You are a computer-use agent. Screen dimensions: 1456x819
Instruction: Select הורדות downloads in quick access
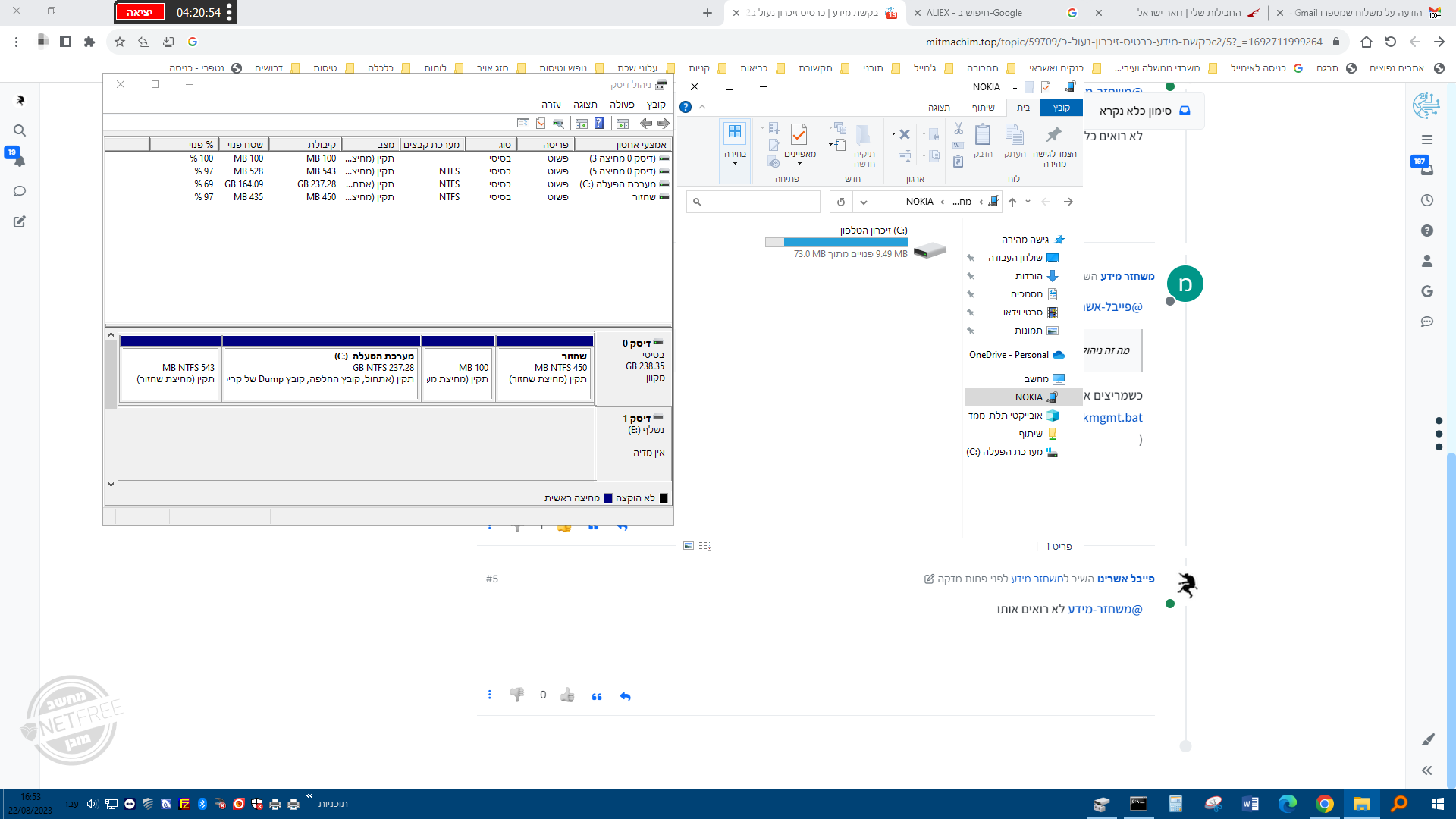1036,276
